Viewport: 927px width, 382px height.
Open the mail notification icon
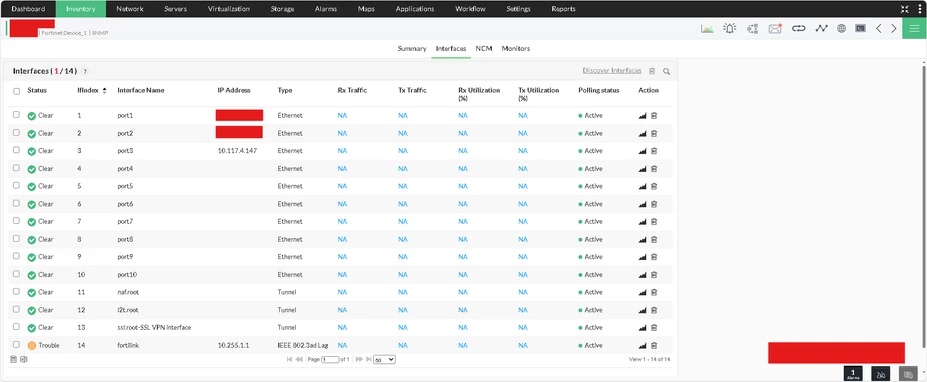775,28
